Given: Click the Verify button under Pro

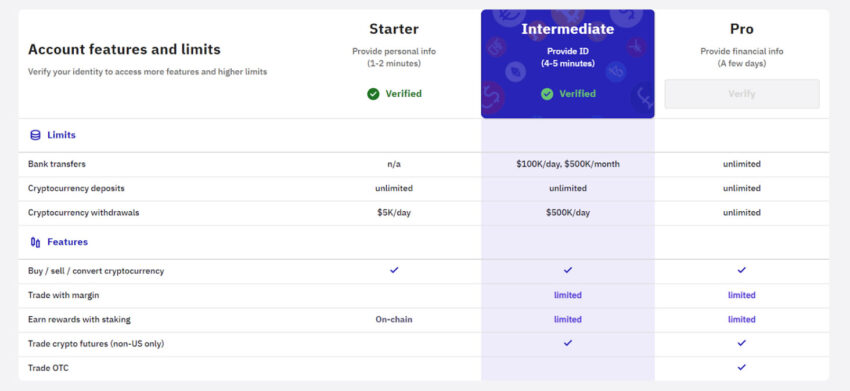Looking at the screenshot, I should [742, 94].
